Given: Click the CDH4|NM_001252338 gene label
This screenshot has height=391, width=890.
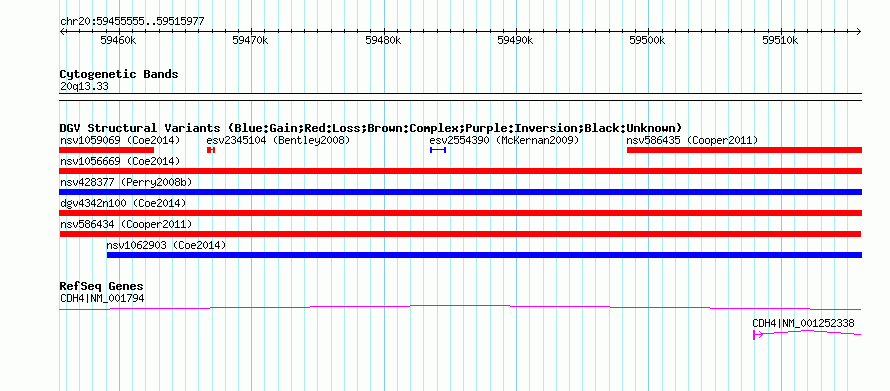Looking at the screenshot, I should (803, 323).
